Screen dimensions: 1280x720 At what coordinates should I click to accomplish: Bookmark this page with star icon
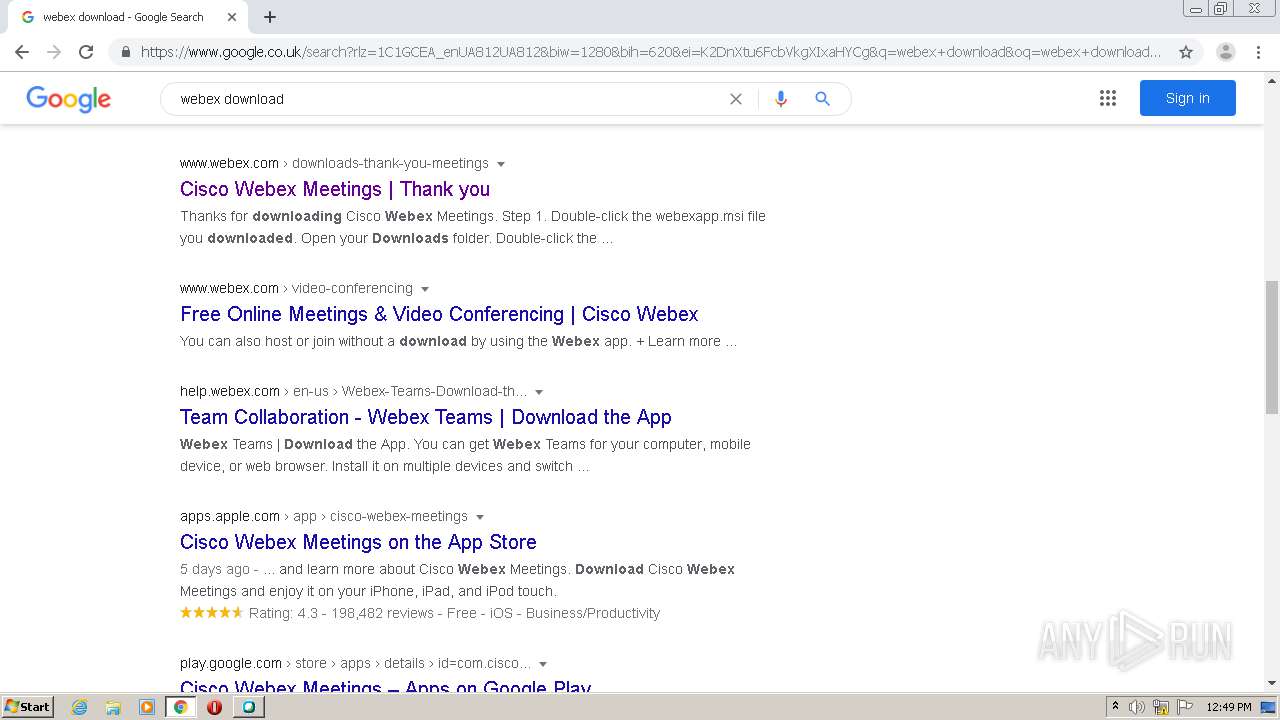pos(1186,52)
